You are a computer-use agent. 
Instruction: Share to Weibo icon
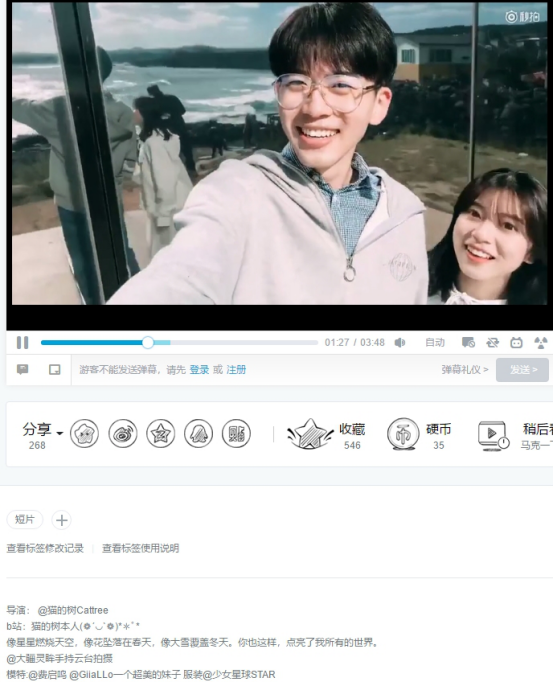click(123, 433)
